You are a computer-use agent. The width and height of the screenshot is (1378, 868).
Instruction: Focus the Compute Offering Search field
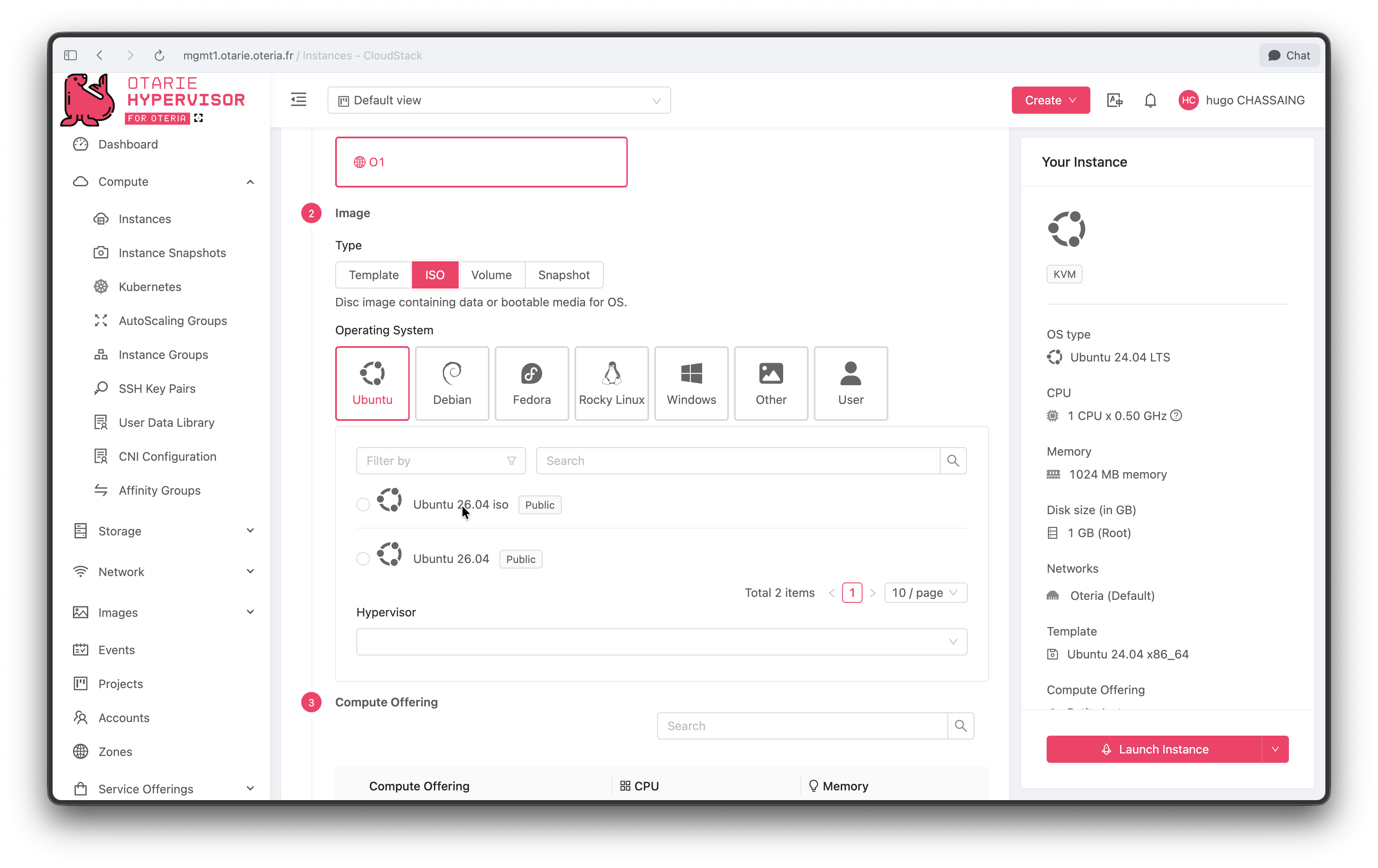coord(802,725)
